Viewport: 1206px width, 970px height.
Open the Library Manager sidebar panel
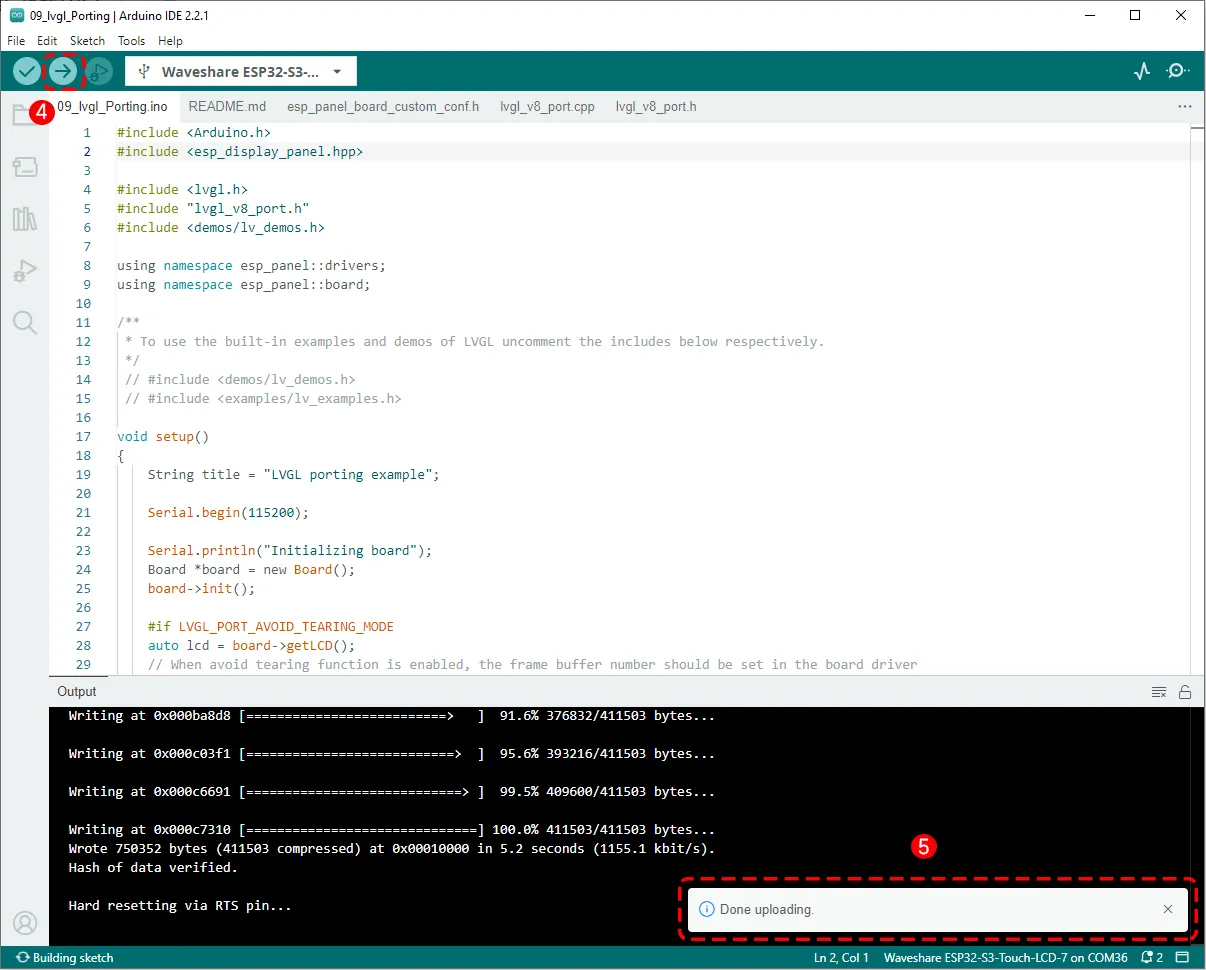tap(25, 219)
